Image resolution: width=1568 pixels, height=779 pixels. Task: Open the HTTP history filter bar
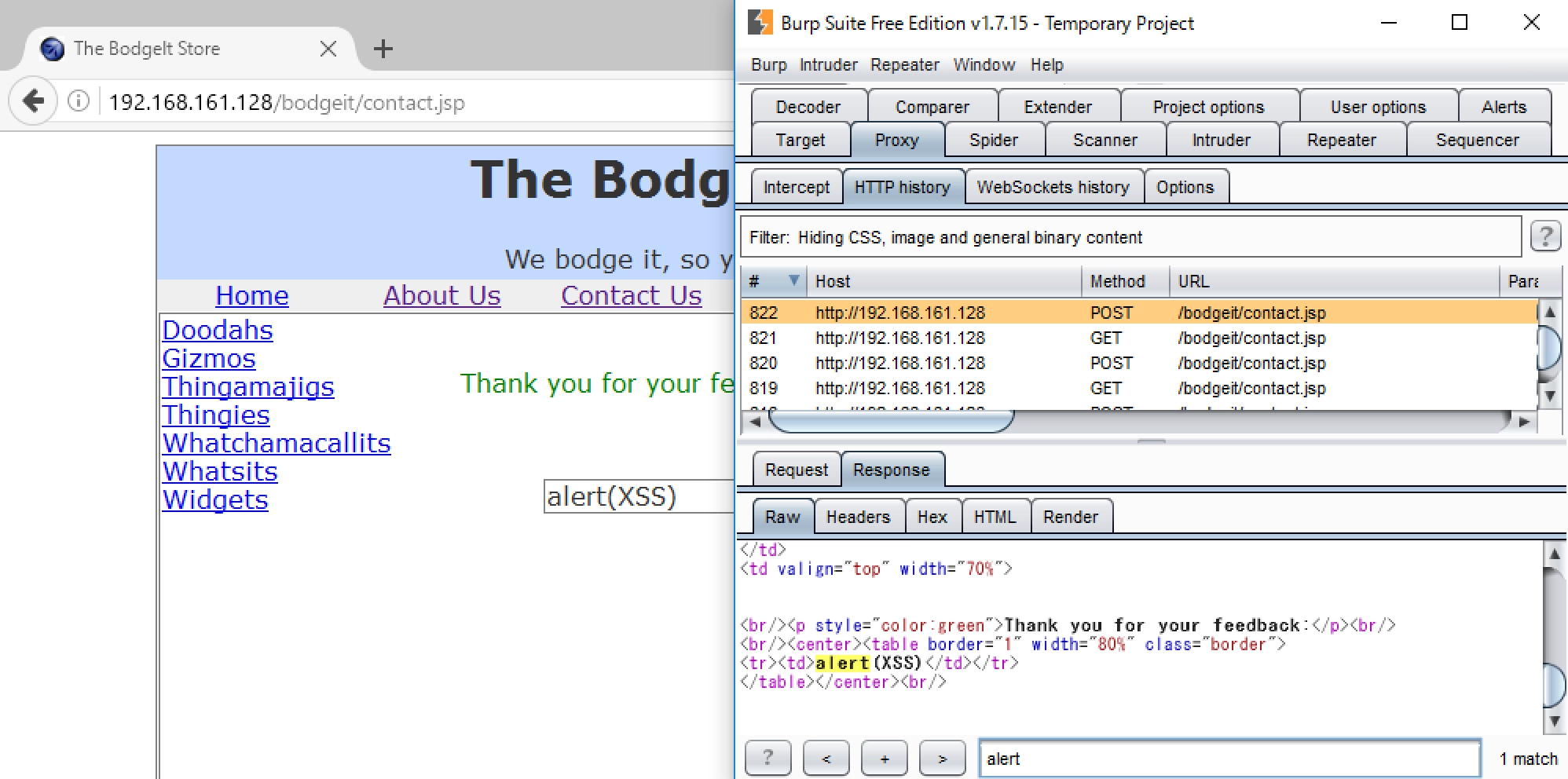click(1130, 237)
